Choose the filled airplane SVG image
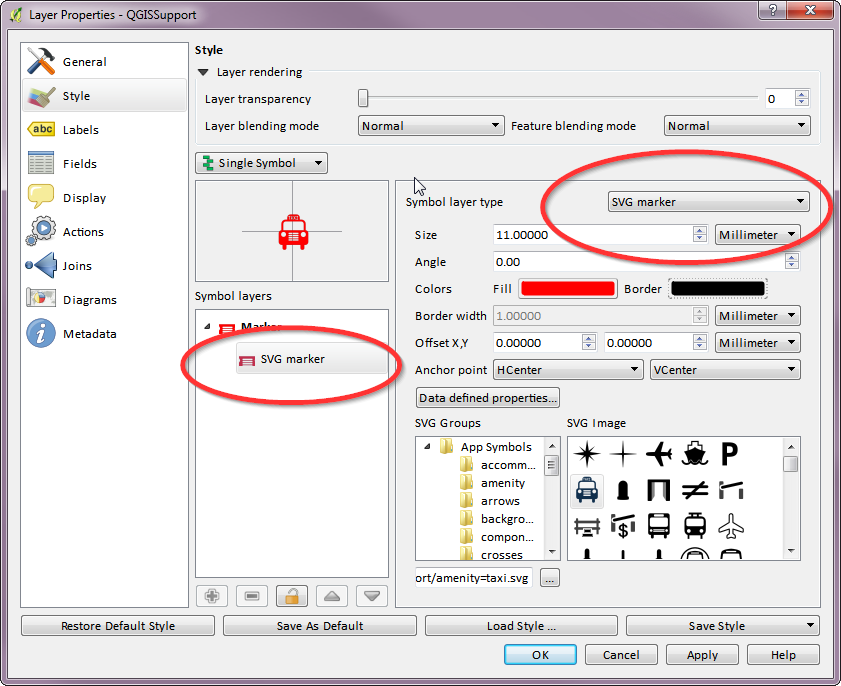This screenshot has width=841, height=686. coord(659,454)
